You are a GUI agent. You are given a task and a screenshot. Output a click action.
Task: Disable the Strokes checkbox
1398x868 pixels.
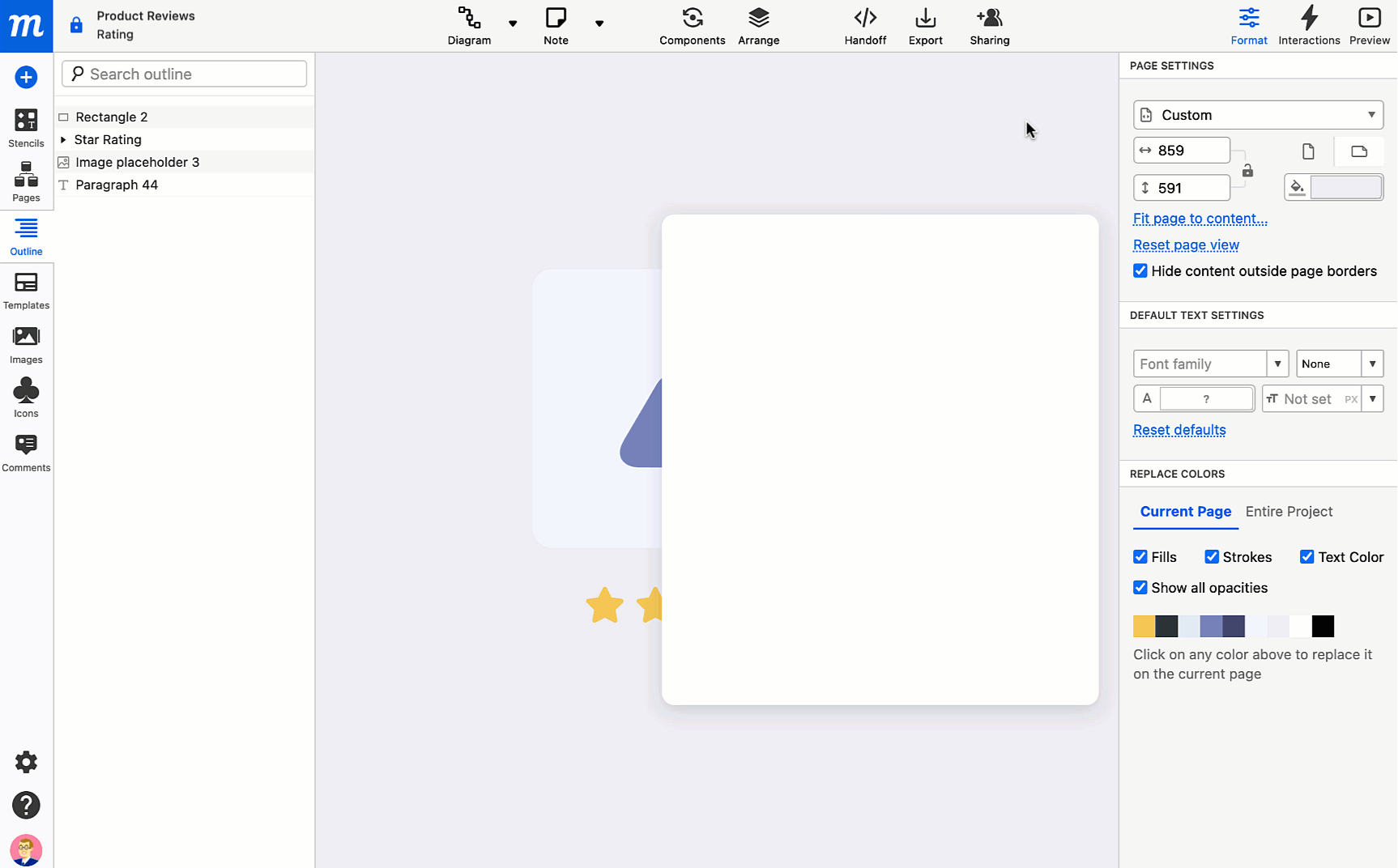[x=1213, y=556]
